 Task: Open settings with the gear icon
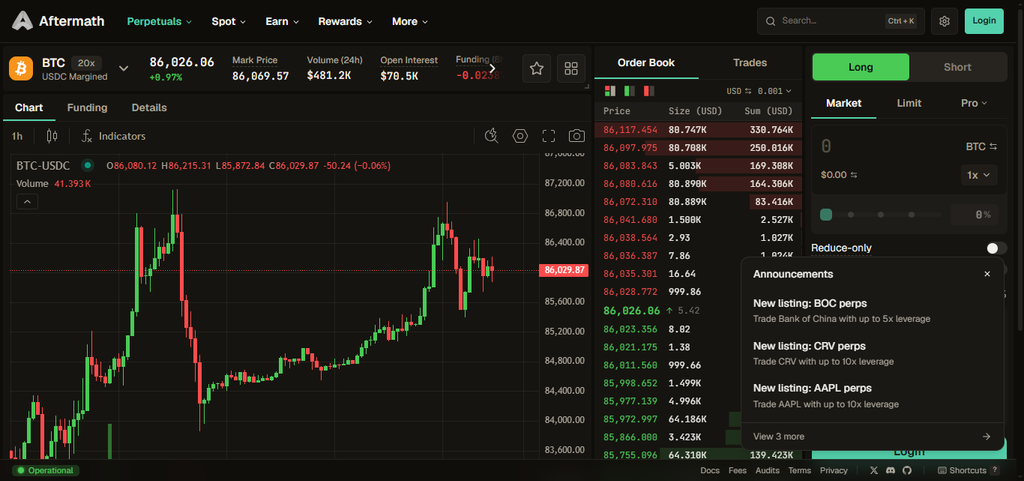click(944, 21)
